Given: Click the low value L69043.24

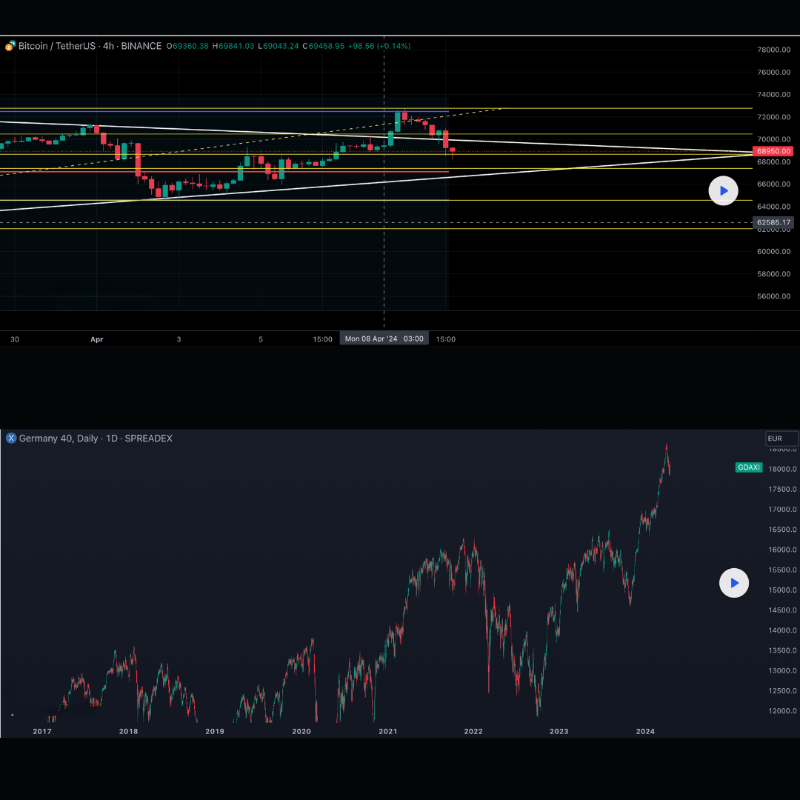Looking at the screenshot, I should pyautogui.click(x=278, y=46).
